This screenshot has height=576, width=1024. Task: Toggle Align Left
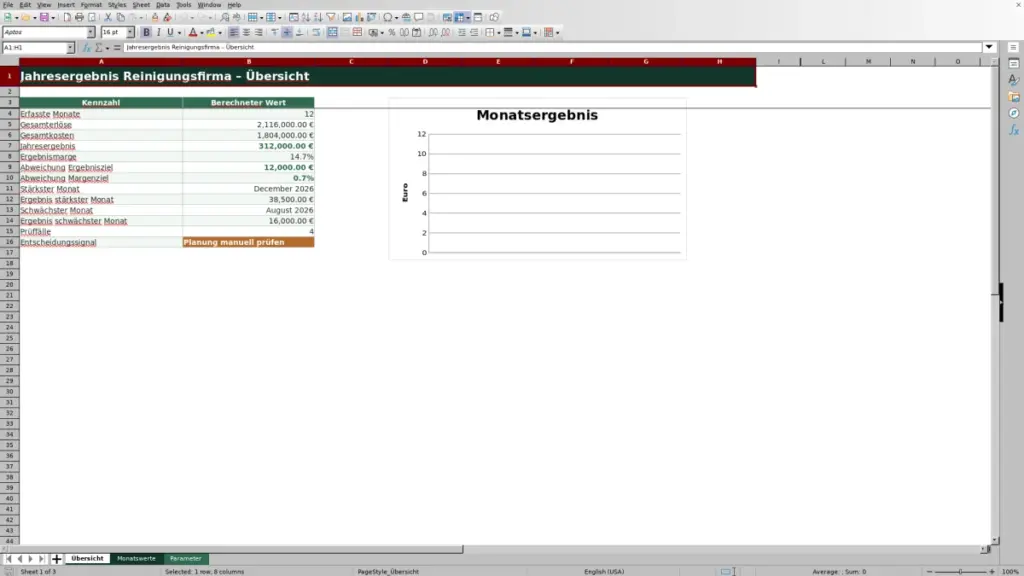point(233,32)
